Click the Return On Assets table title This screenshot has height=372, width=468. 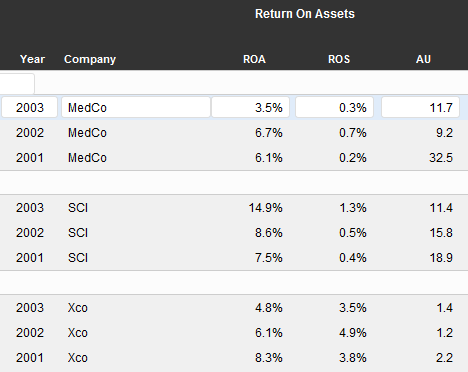(x=305, y=14)
